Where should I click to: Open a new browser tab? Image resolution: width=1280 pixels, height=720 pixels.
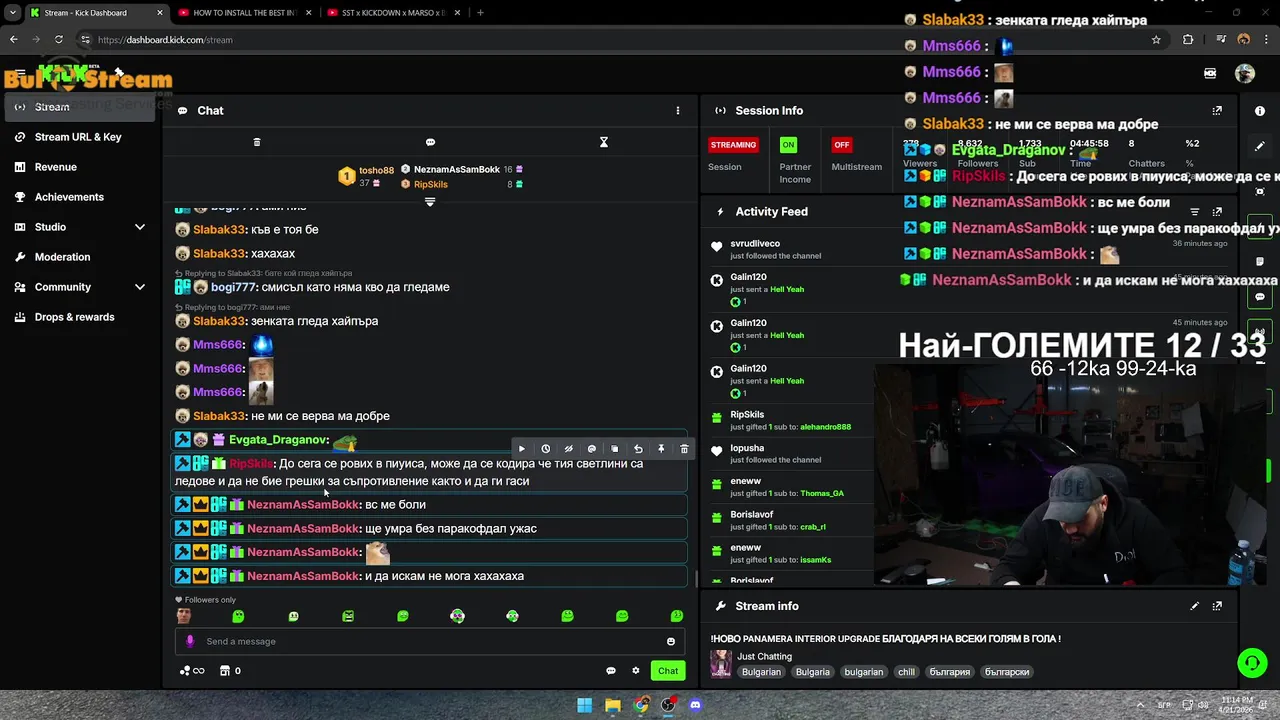coord(480,13)
